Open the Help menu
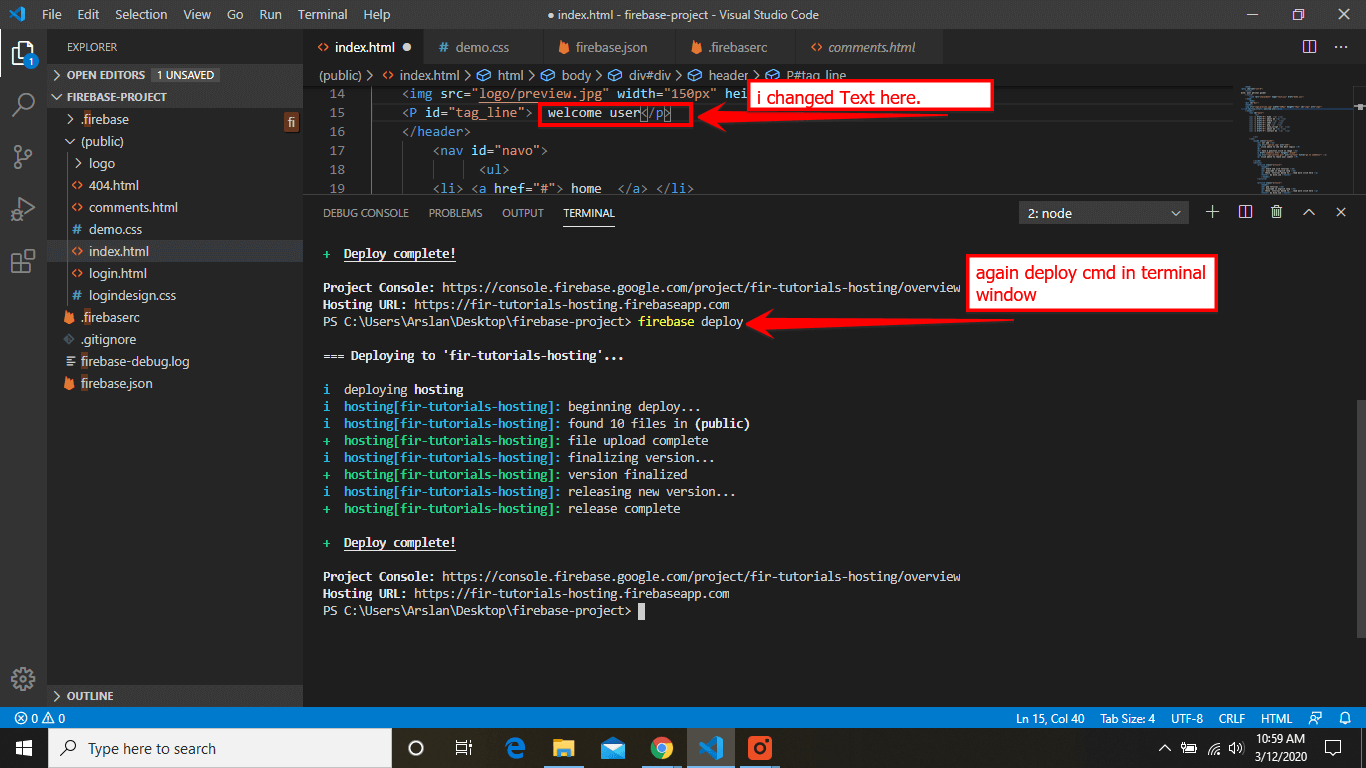 pyautogui.click(x=377, y=14)
